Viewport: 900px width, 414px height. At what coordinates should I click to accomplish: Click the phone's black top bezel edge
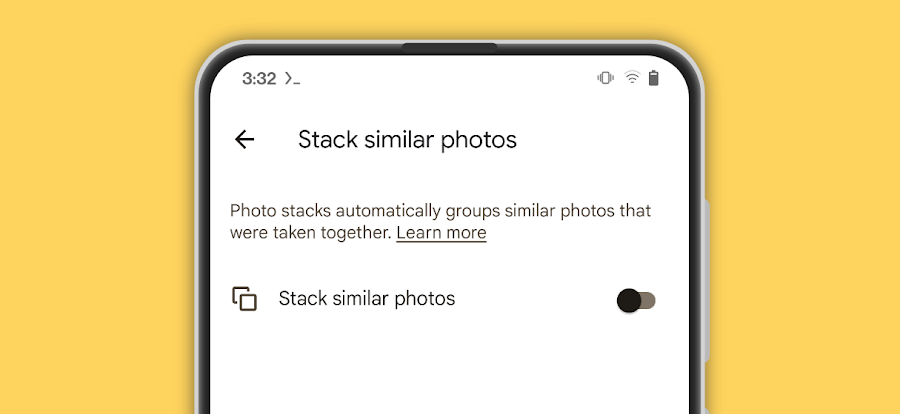[300, 48]
